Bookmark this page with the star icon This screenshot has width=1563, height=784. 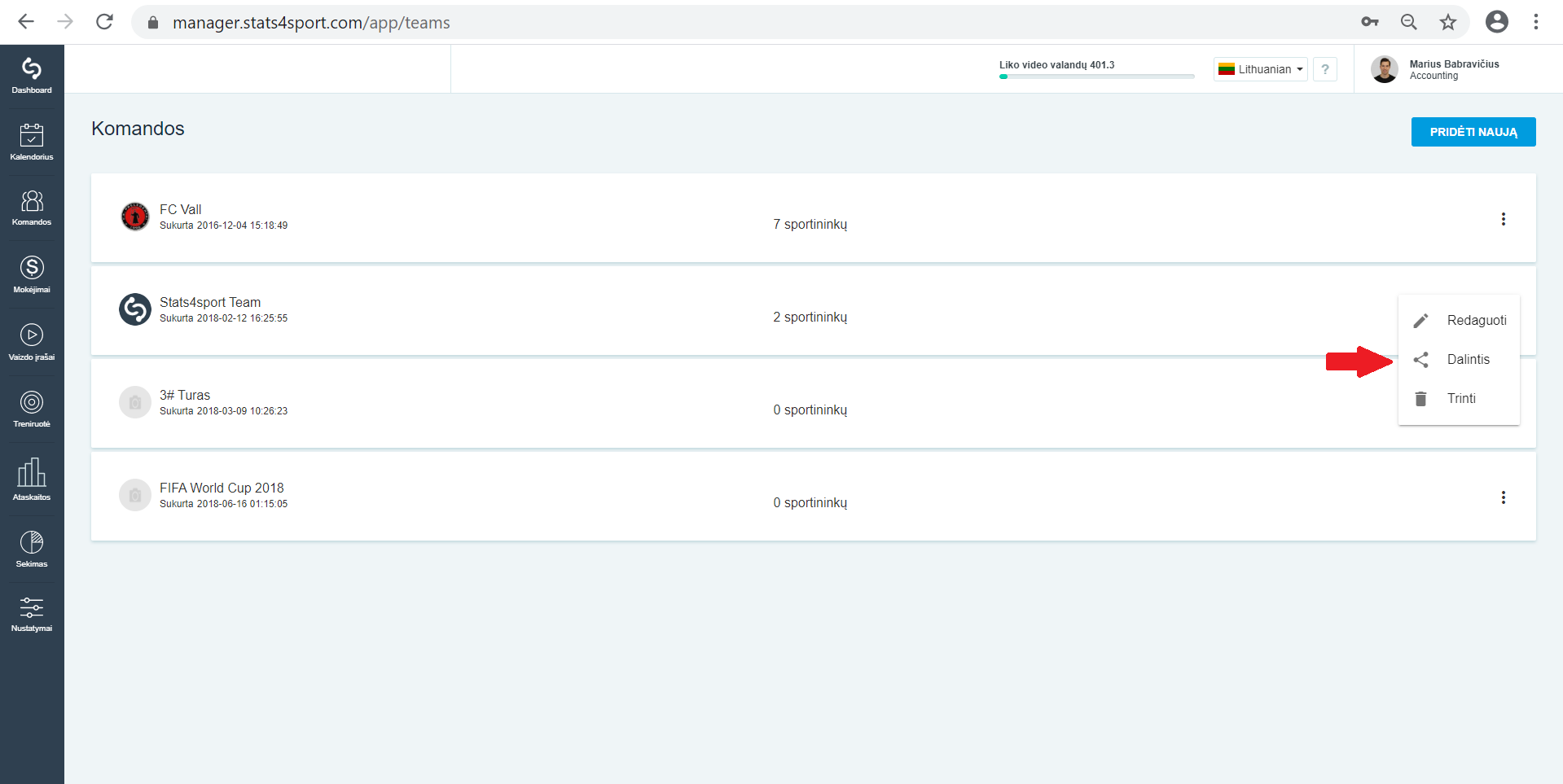click(x=1447, y=22)
